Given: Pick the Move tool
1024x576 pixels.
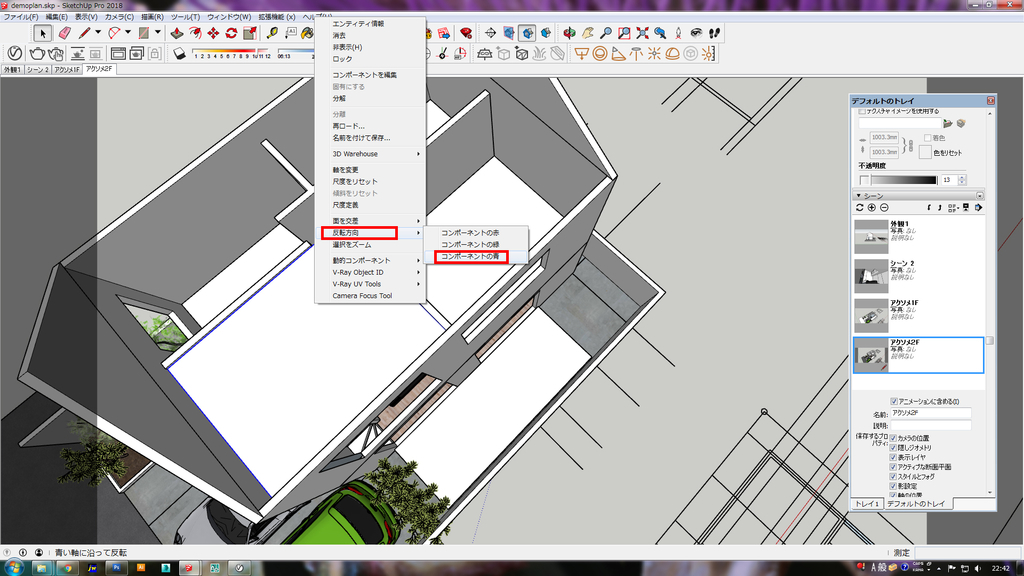Looking at the screenshot, I should 213,33.
